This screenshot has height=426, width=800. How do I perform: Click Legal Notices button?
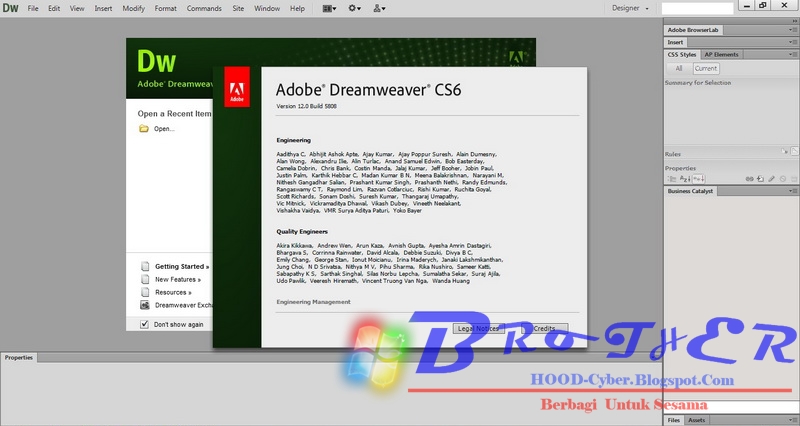(478, 329)
